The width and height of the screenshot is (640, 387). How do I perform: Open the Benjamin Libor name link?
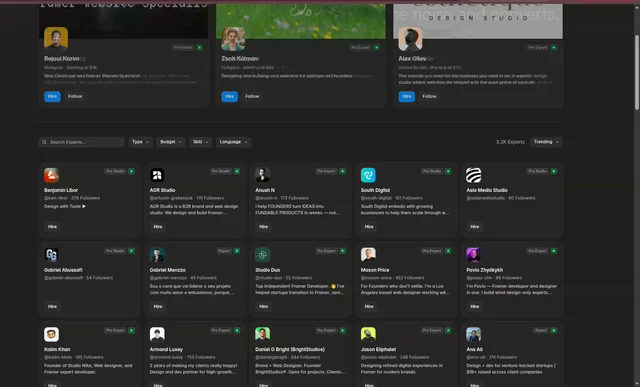pyautogui.click(x=61, y=190)
